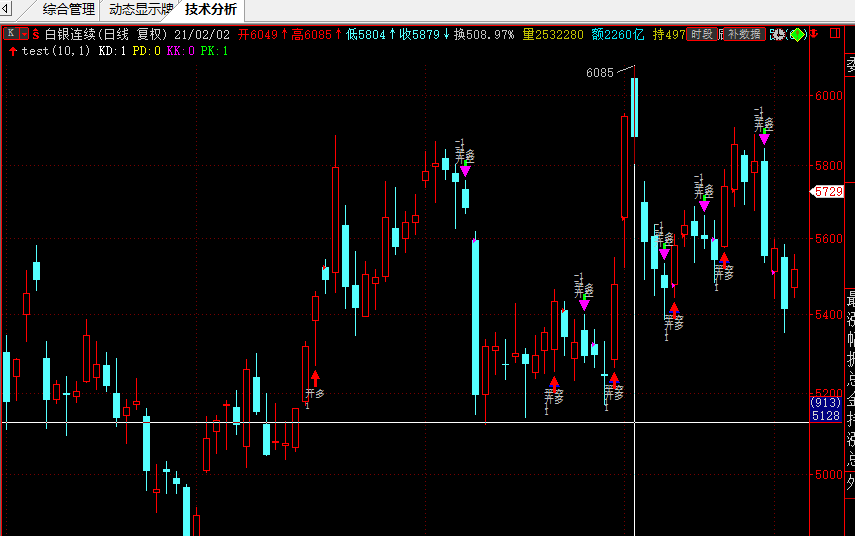Viewport: 855px width, 536px height.
Task: Click the 补数据 button
Action: [x=744, y=34]
